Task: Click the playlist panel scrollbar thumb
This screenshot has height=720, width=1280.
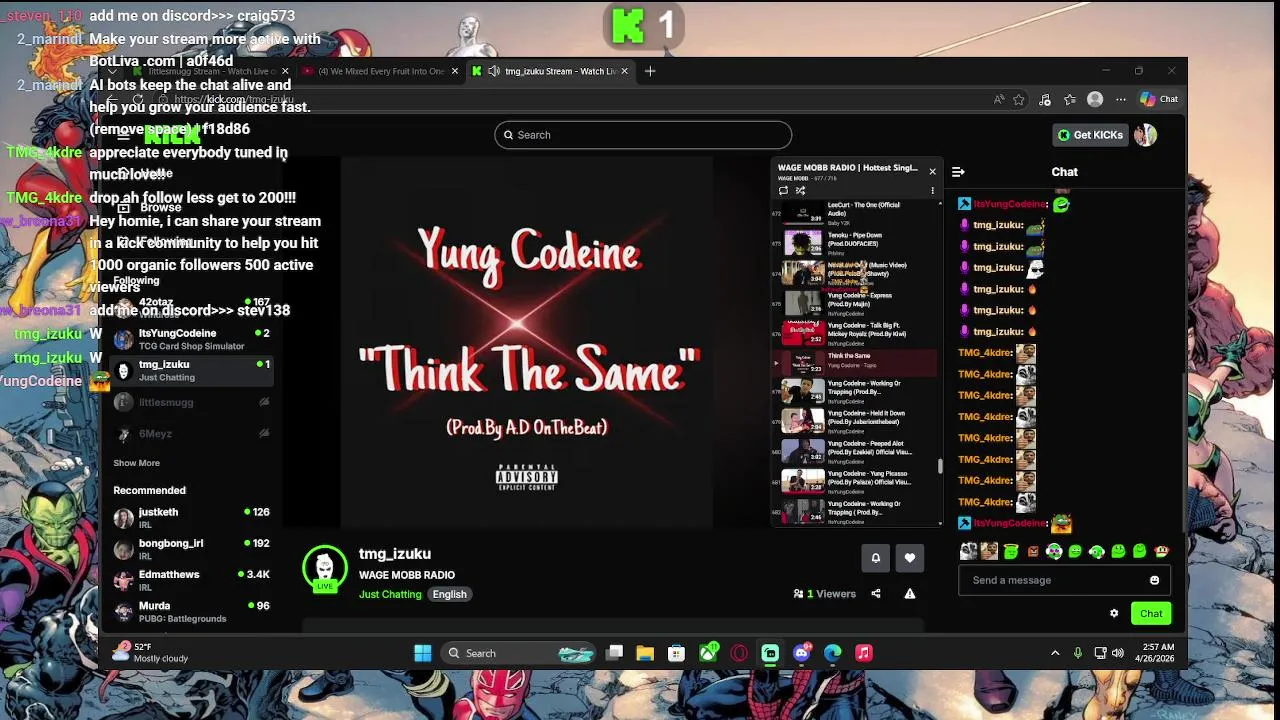Action: pos(940,465)
